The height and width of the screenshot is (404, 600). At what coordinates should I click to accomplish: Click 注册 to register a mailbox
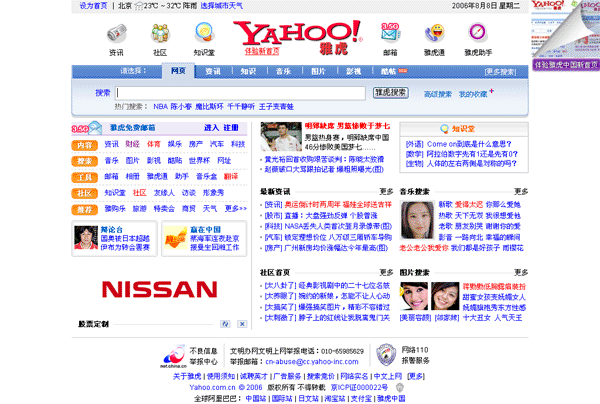pos(231,128)
